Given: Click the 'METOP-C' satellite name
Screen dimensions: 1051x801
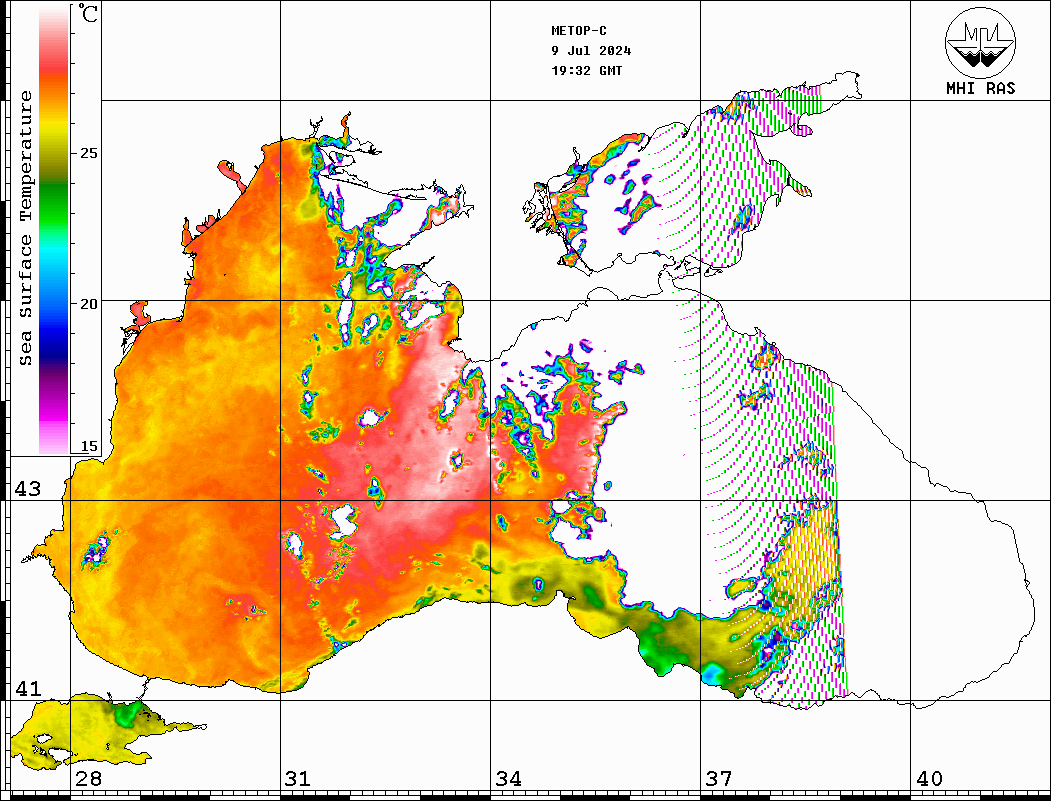Looking at the screenshot, I should coord(578,31).
